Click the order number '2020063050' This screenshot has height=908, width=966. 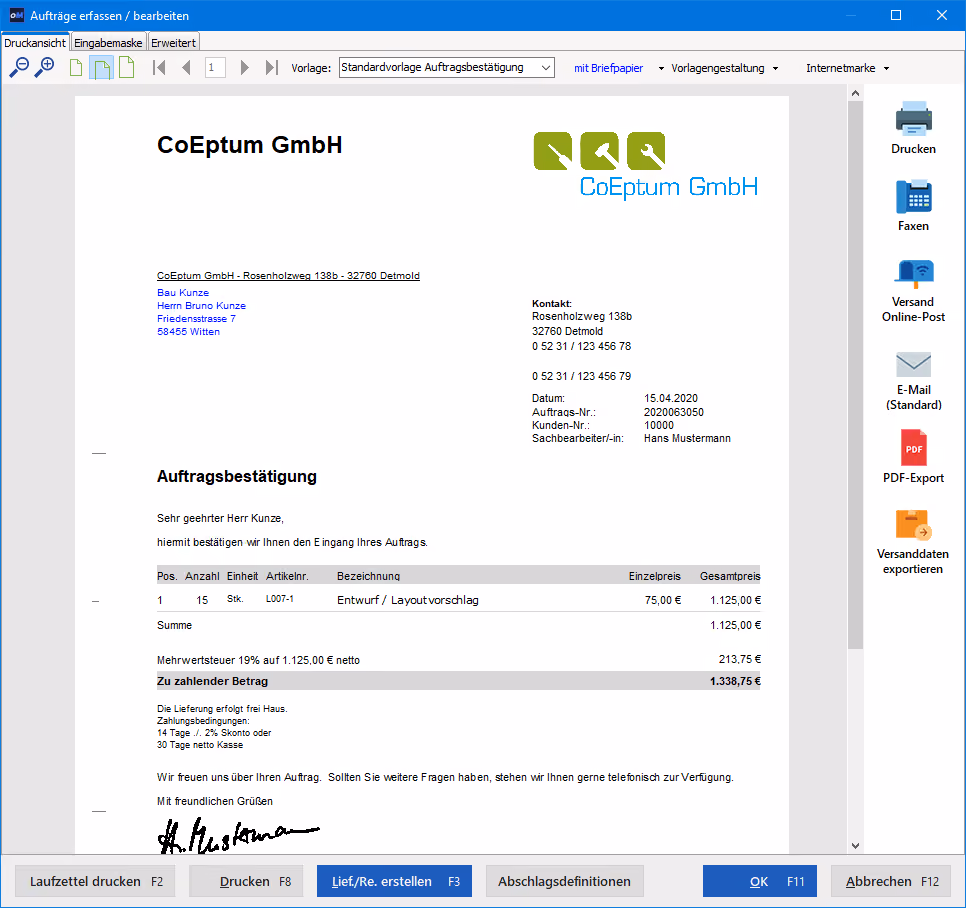point(674,412)
